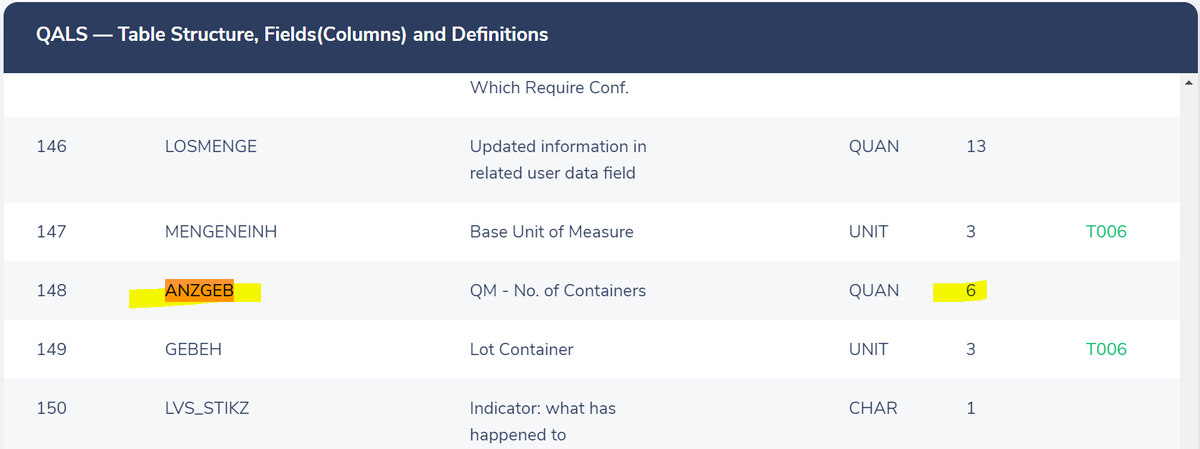
Task: Click the LOSMENGE field name
Action: point(210,146)
